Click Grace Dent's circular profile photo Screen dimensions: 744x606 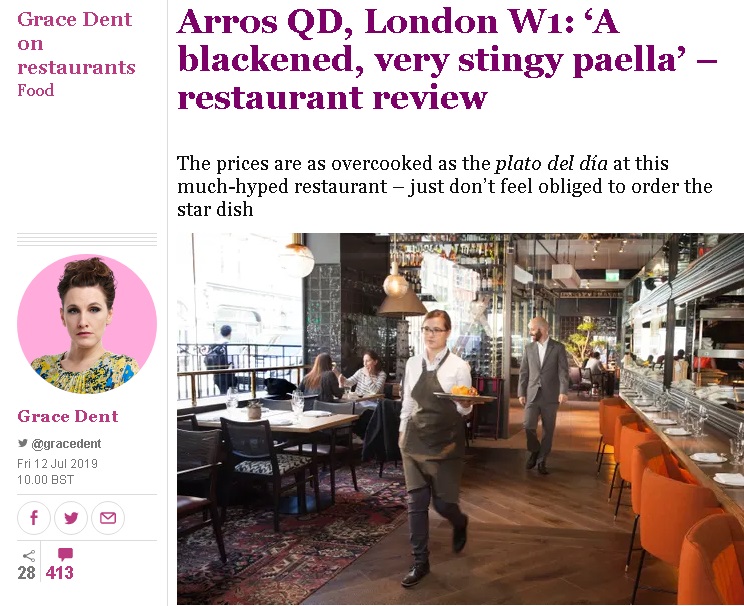coord(87,324)
